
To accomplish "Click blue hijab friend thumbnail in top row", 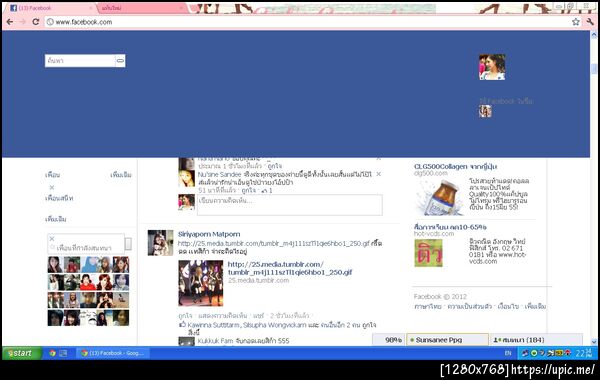I will point(88,264).
